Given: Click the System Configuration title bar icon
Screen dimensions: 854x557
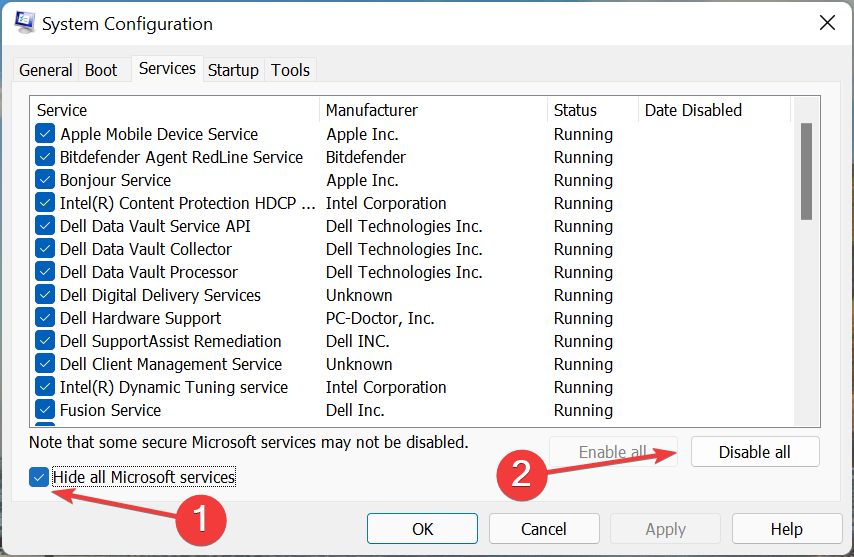Looking at the screenshot, I should (x=26, y=23).
